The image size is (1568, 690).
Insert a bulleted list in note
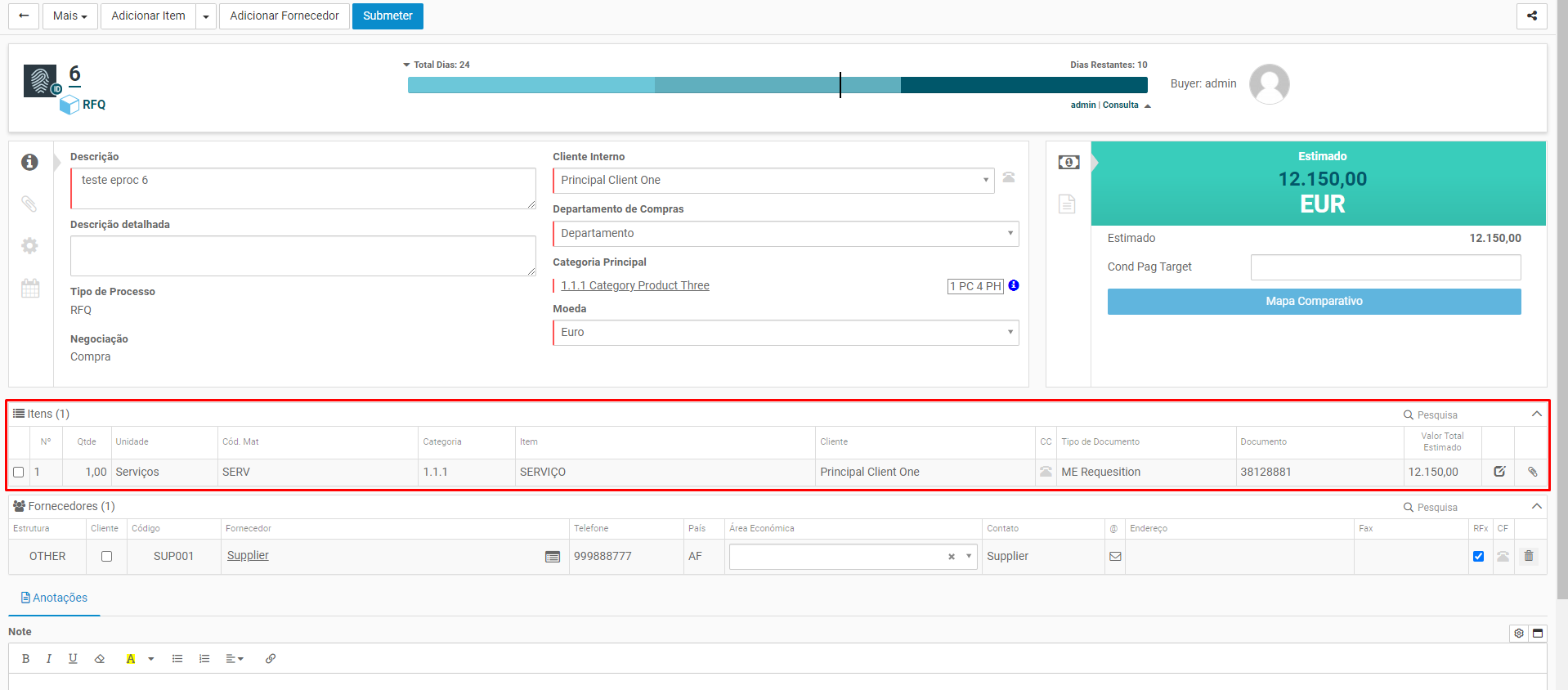coord(177,658)
